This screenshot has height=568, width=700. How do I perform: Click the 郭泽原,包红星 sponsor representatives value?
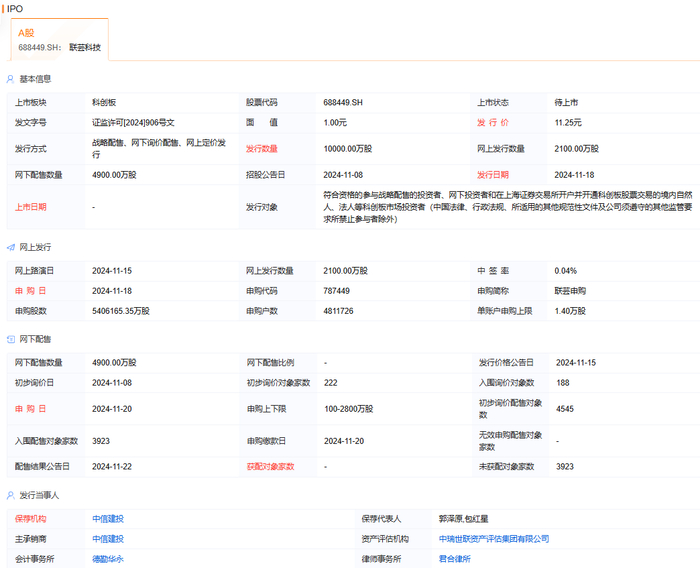pos(463,519)
